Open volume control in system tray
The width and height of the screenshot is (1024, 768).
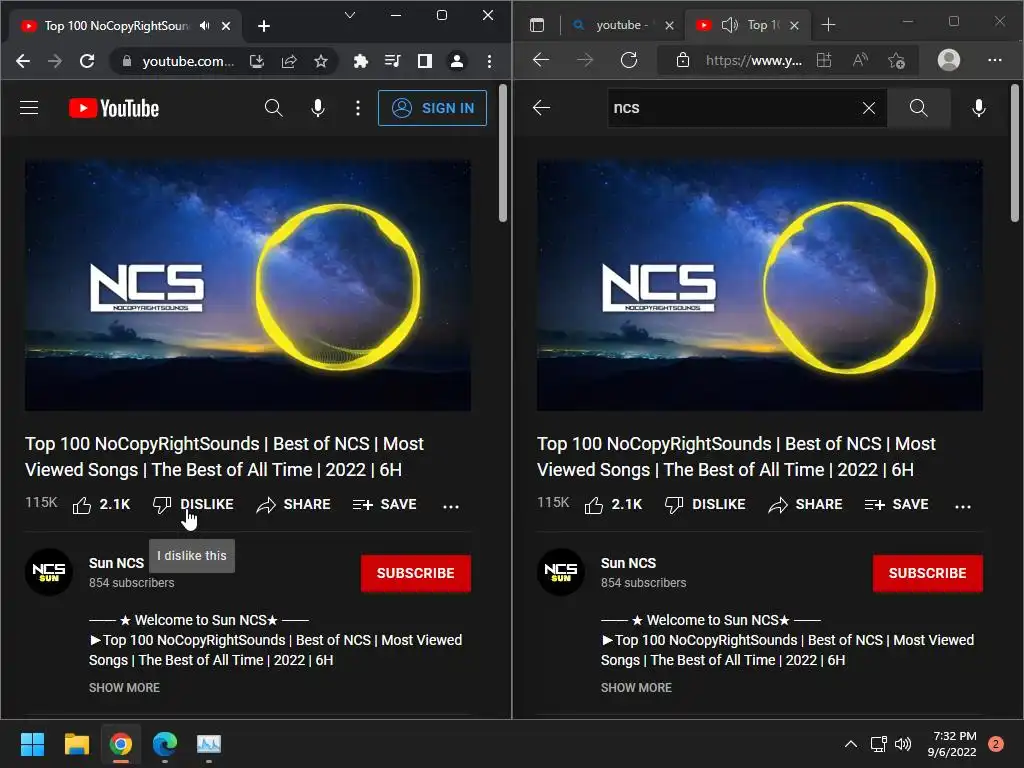[903, 744]
